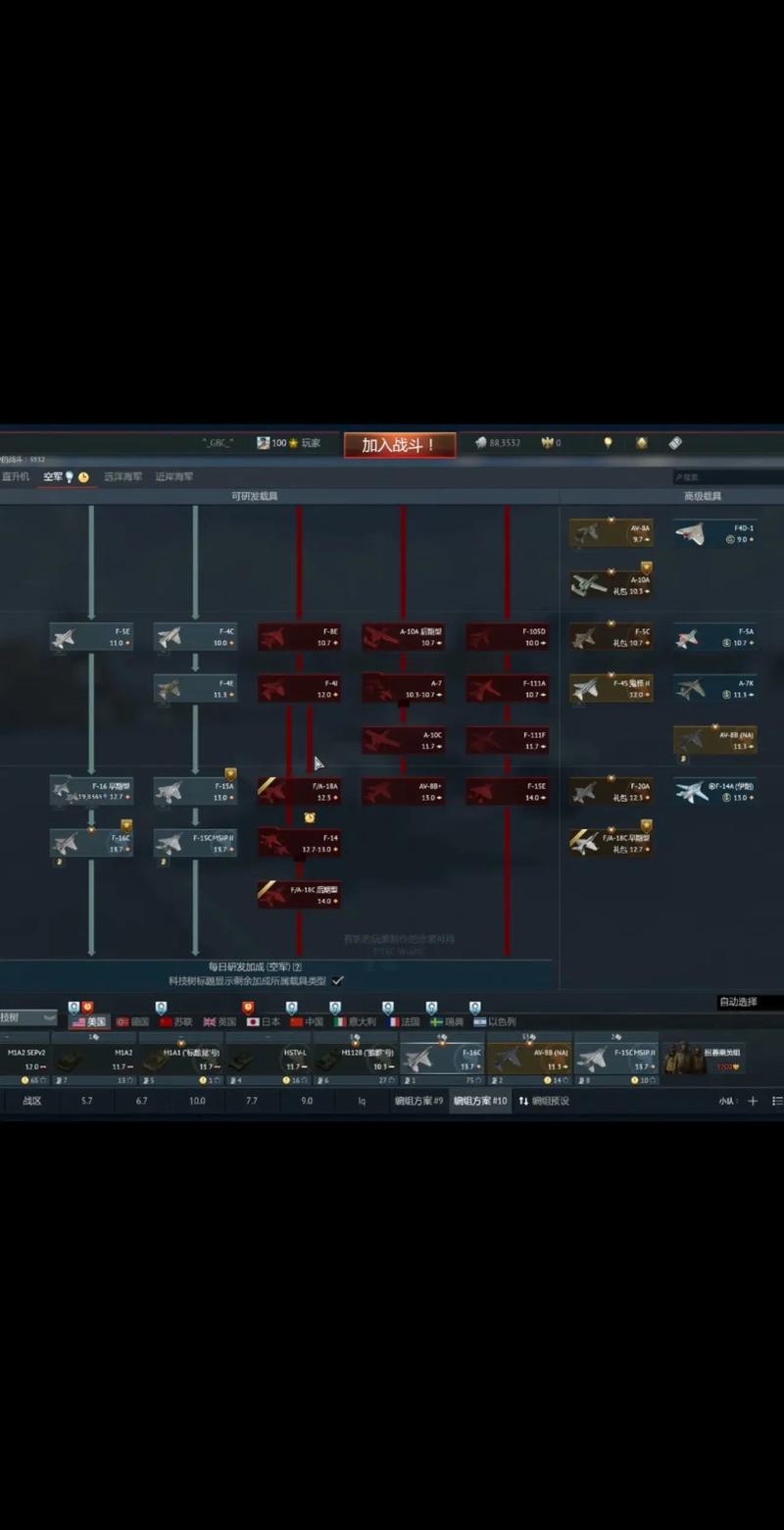The width and height of the screenshot is (784, 1530).
Task: Toggle the 科技树标题显示 checkbox
Action: (338, 980)
